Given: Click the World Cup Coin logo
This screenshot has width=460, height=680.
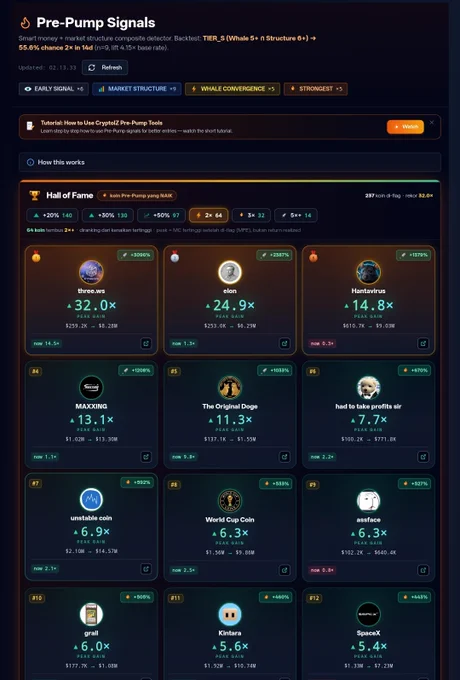Looking at the screenshot, I should 230,501.
